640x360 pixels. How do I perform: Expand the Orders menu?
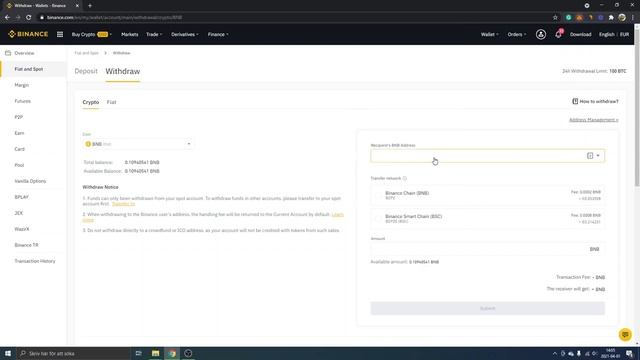point(516,35)
